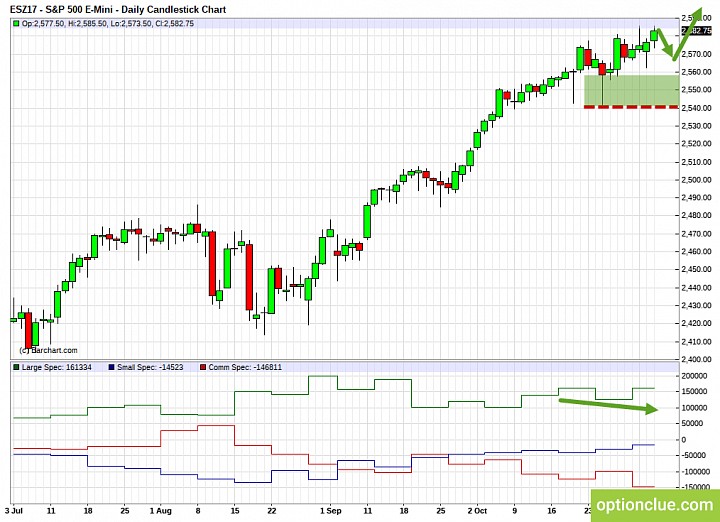The width and height of the screenshot is (720, 522).
Task: Click the '15' date label in August
Action: click(235, 511)
